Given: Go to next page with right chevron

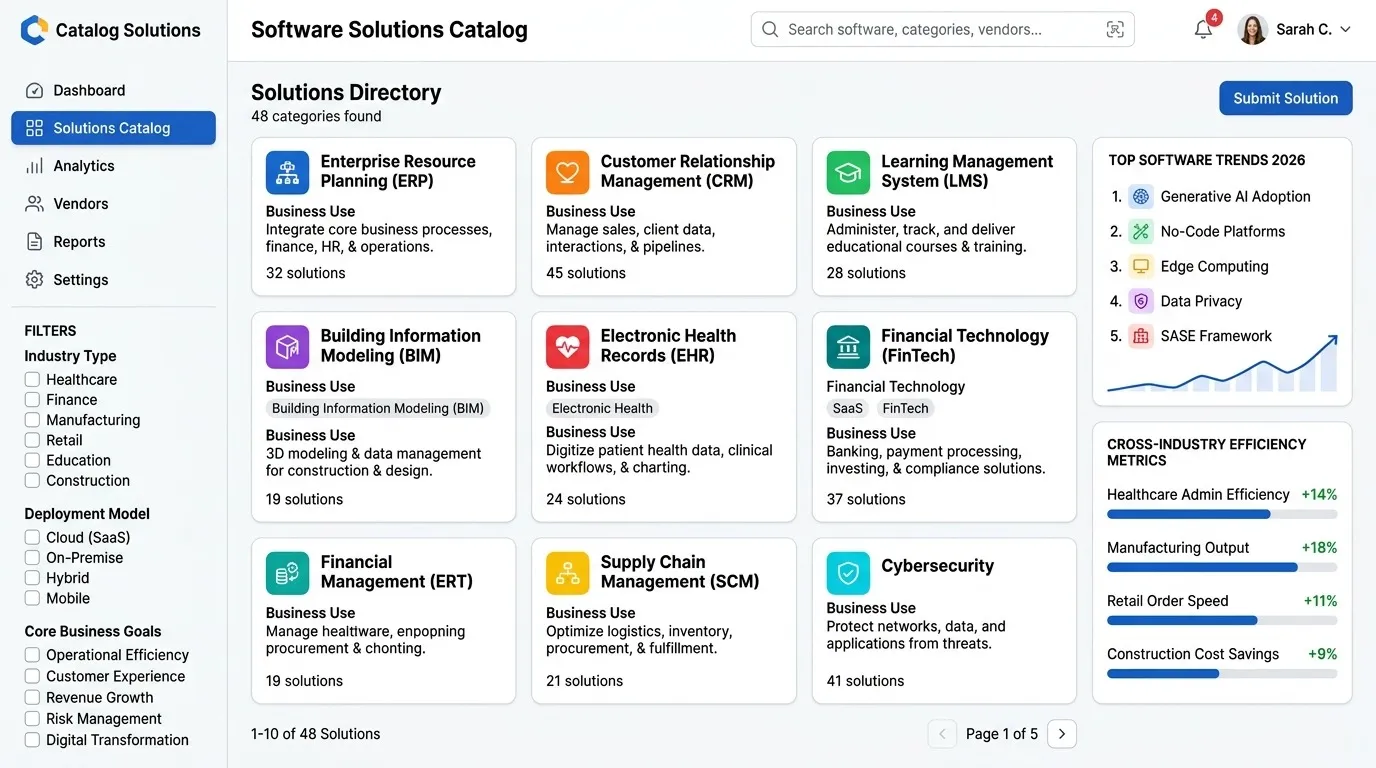Looking at the screenshot, I should (x=1062, y=734).
